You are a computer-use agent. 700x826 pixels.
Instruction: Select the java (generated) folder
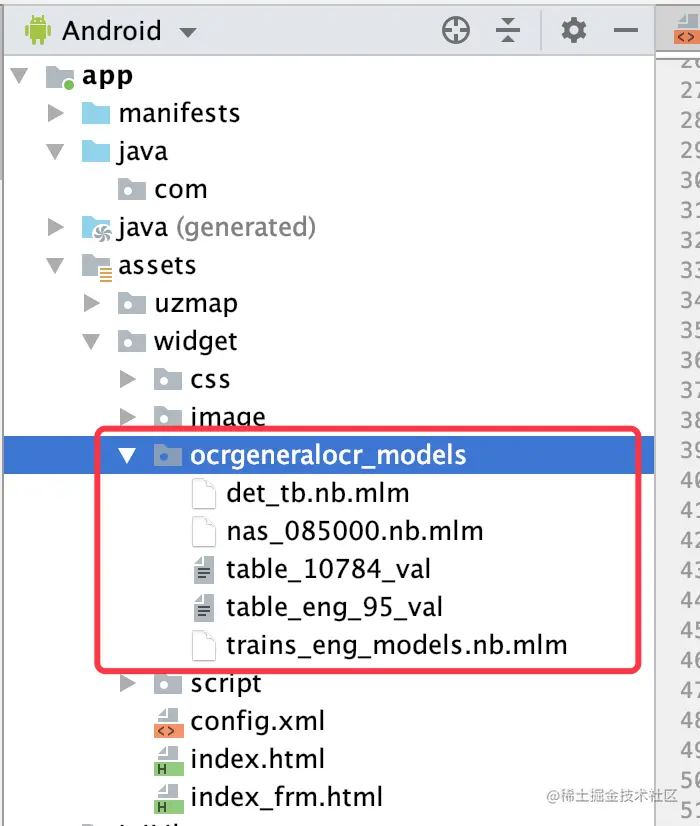click(215, 228)
